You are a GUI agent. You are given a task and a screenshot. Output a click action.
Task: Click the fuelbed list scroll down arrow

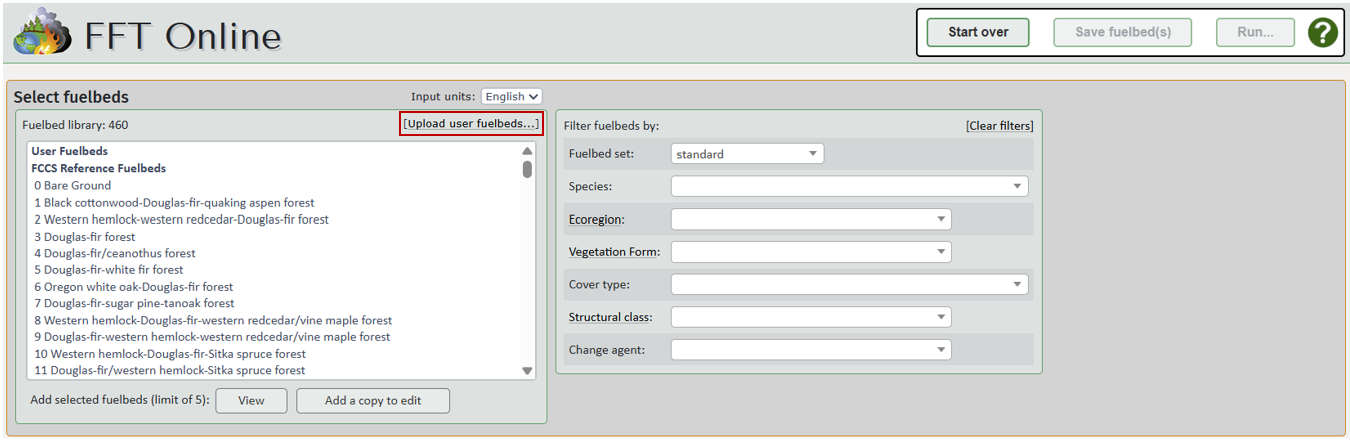(x=528, y=371)
